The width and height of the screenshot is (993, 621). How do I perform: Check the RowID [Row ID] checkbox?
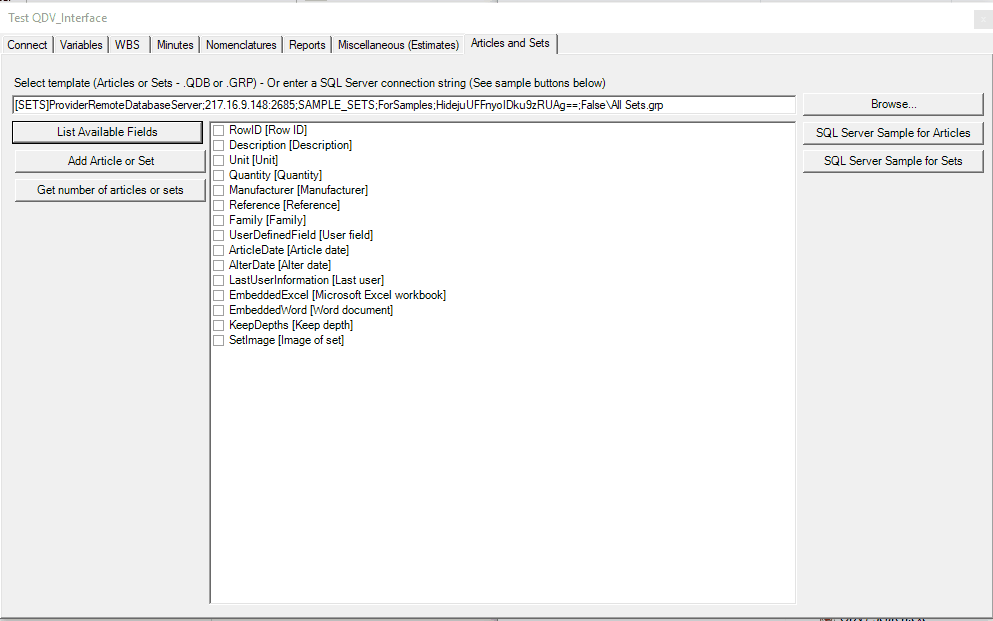pyautogui.click(x=218, y=130)
